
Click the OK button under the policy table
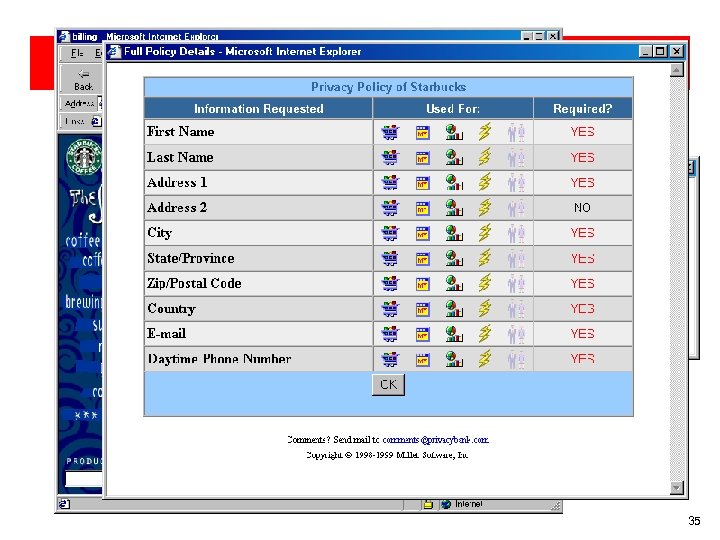tap(388, 385)
